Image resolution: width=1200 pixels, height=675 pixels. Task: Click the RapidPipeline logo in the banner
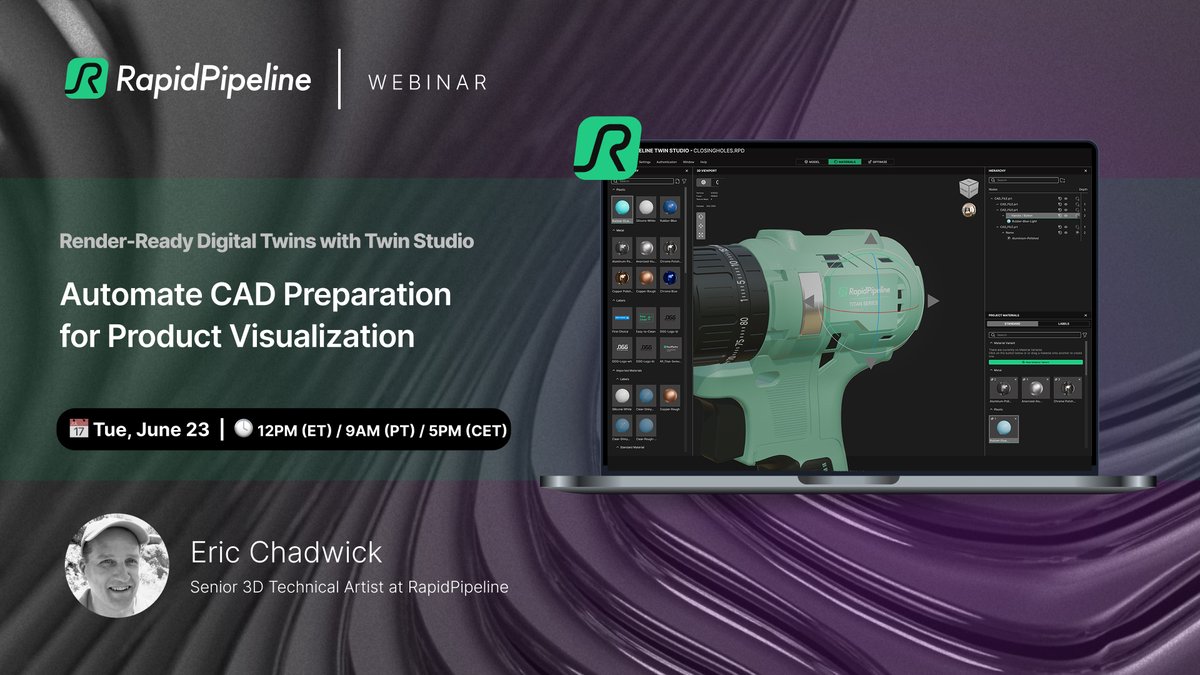coord(188,78)
